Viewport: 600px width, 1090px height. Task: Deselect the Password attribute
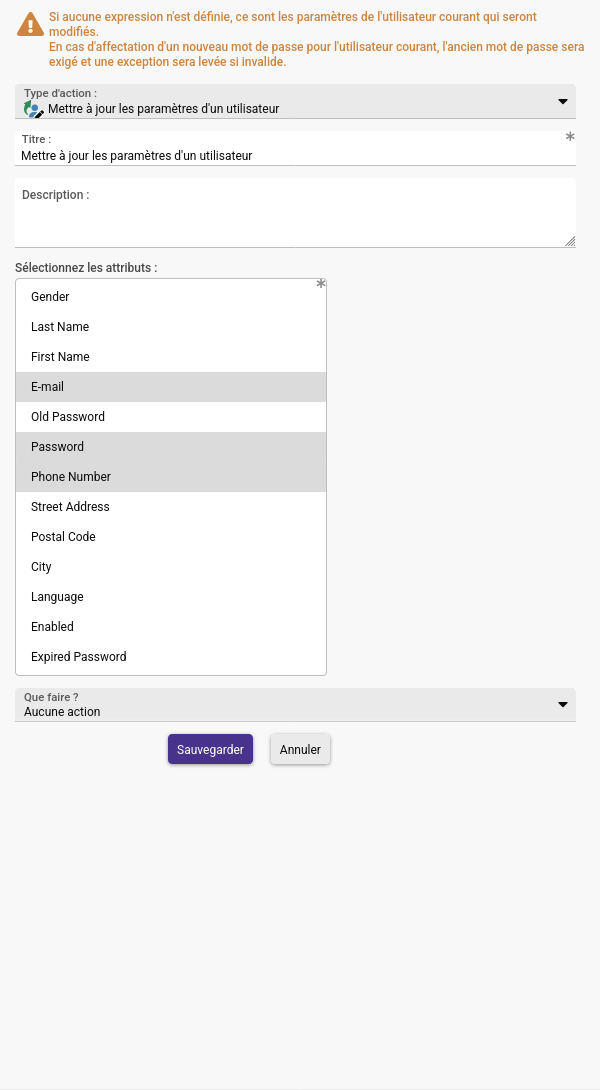(x=170, y=446)
